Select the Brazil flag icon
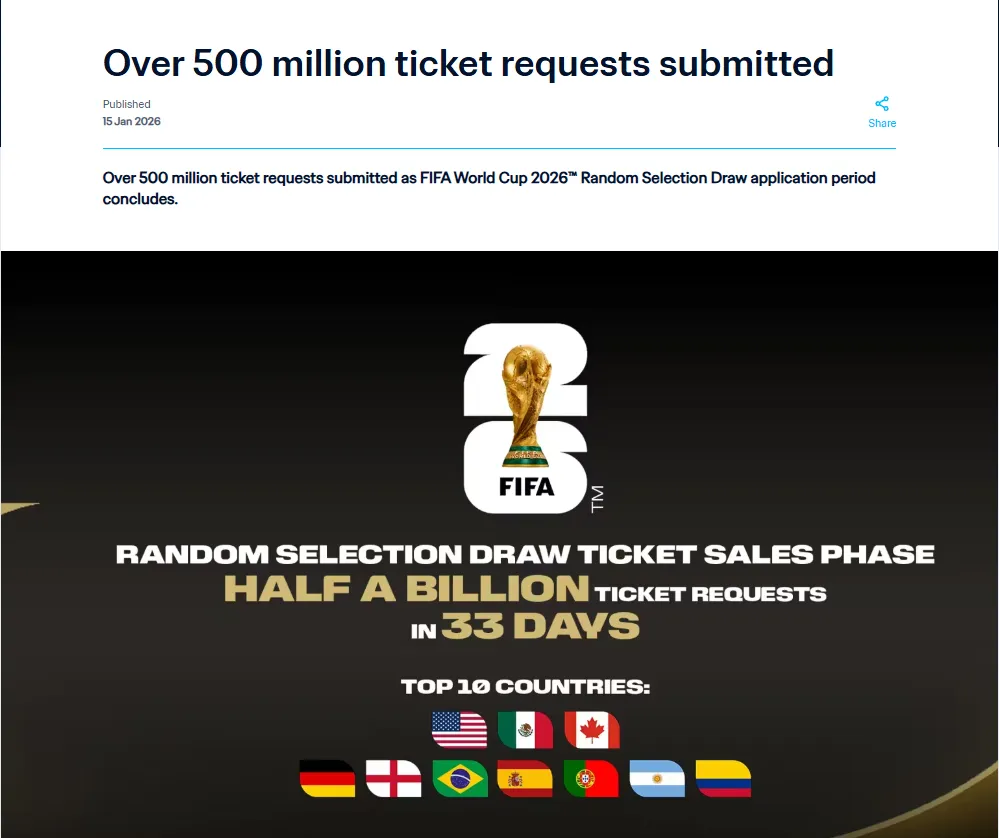 pyautogui.click(x=459, y=778)
